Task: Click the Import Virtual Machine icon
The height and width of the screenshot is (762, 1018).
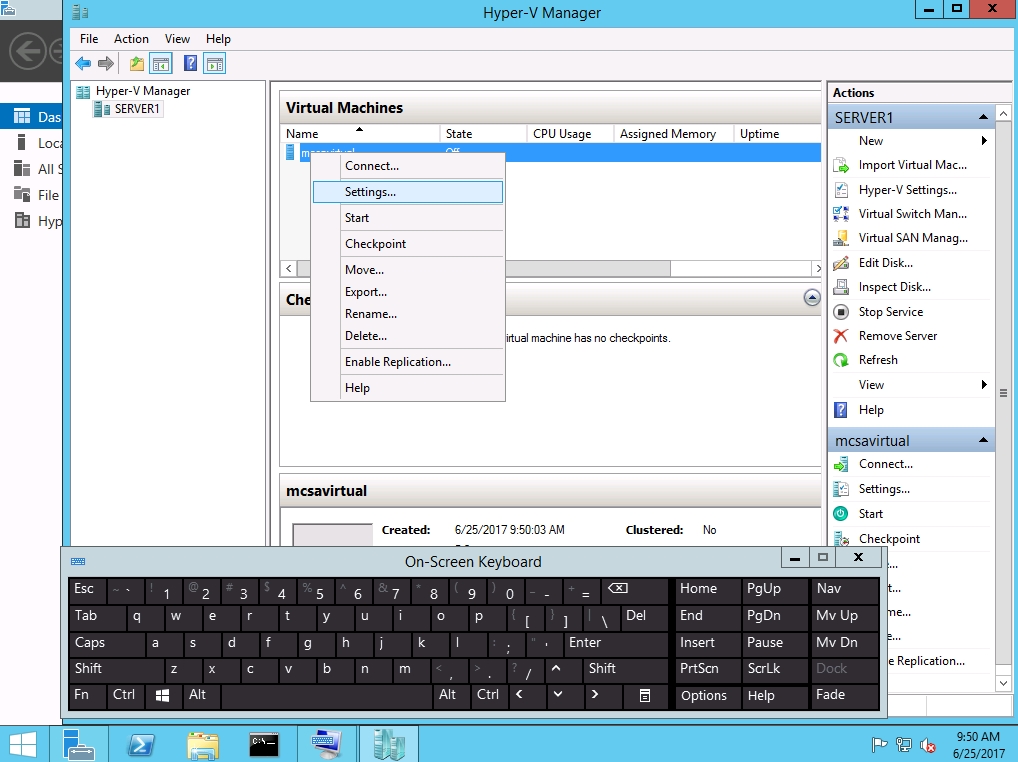Action: (841, 166)
